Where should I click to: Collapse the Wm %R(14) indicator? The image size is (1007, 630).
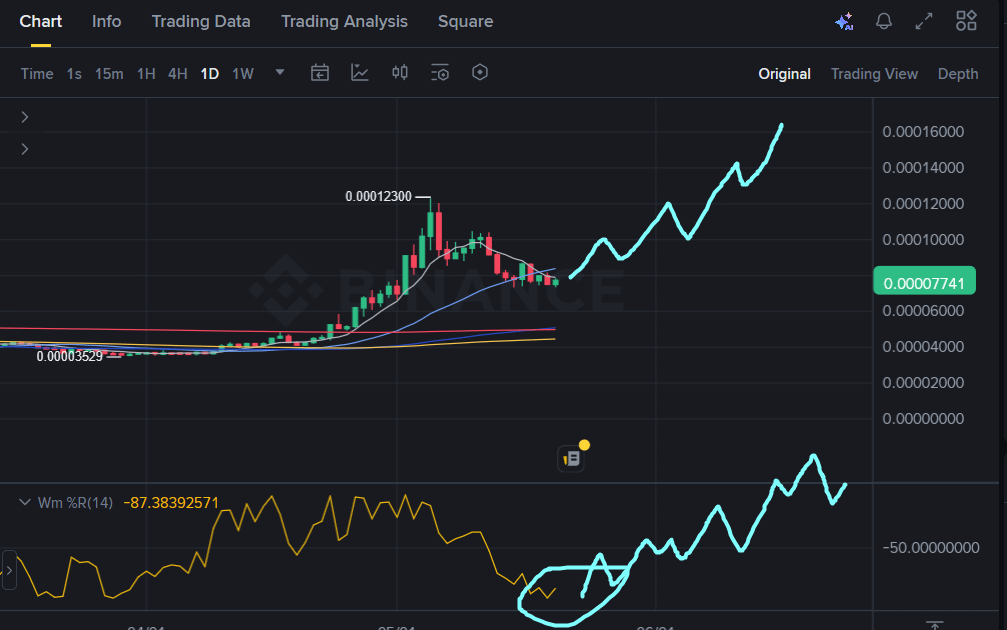click(x=24, y=502)
